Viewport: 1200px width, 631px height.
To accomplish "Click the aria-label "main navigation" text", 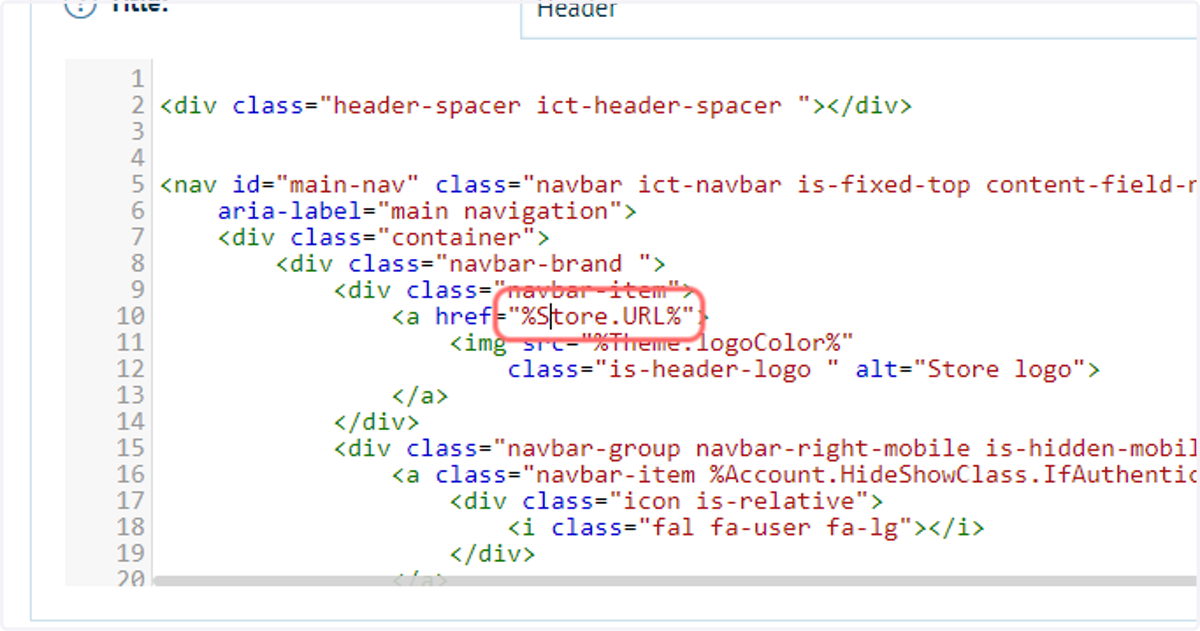I will click(x=509, y=211).
